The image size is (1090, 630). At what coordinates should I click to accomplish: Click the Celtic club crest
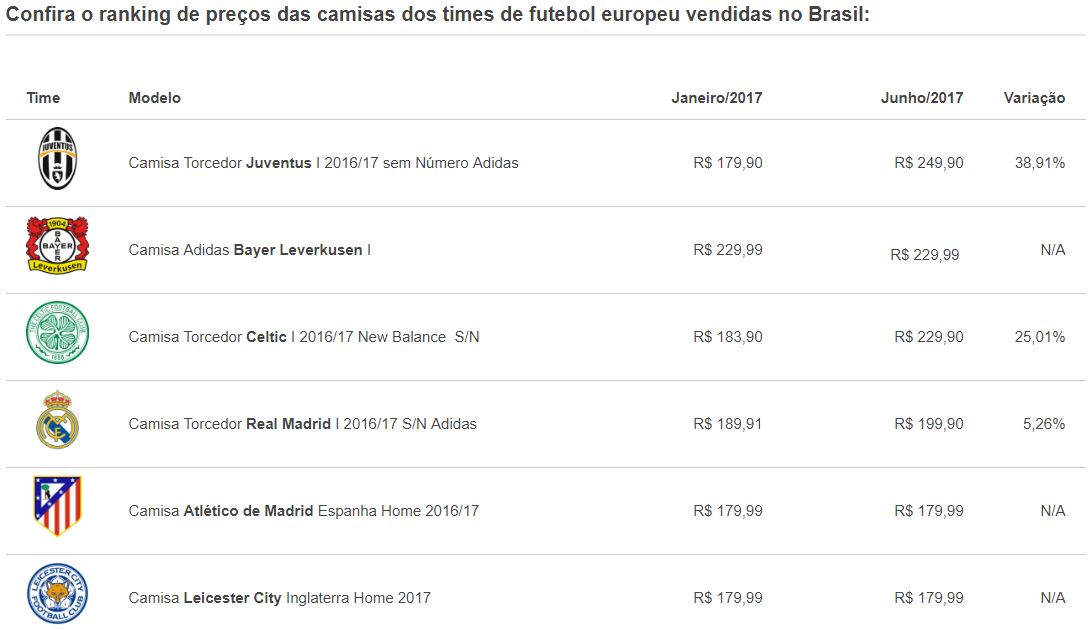coord(57,333)
